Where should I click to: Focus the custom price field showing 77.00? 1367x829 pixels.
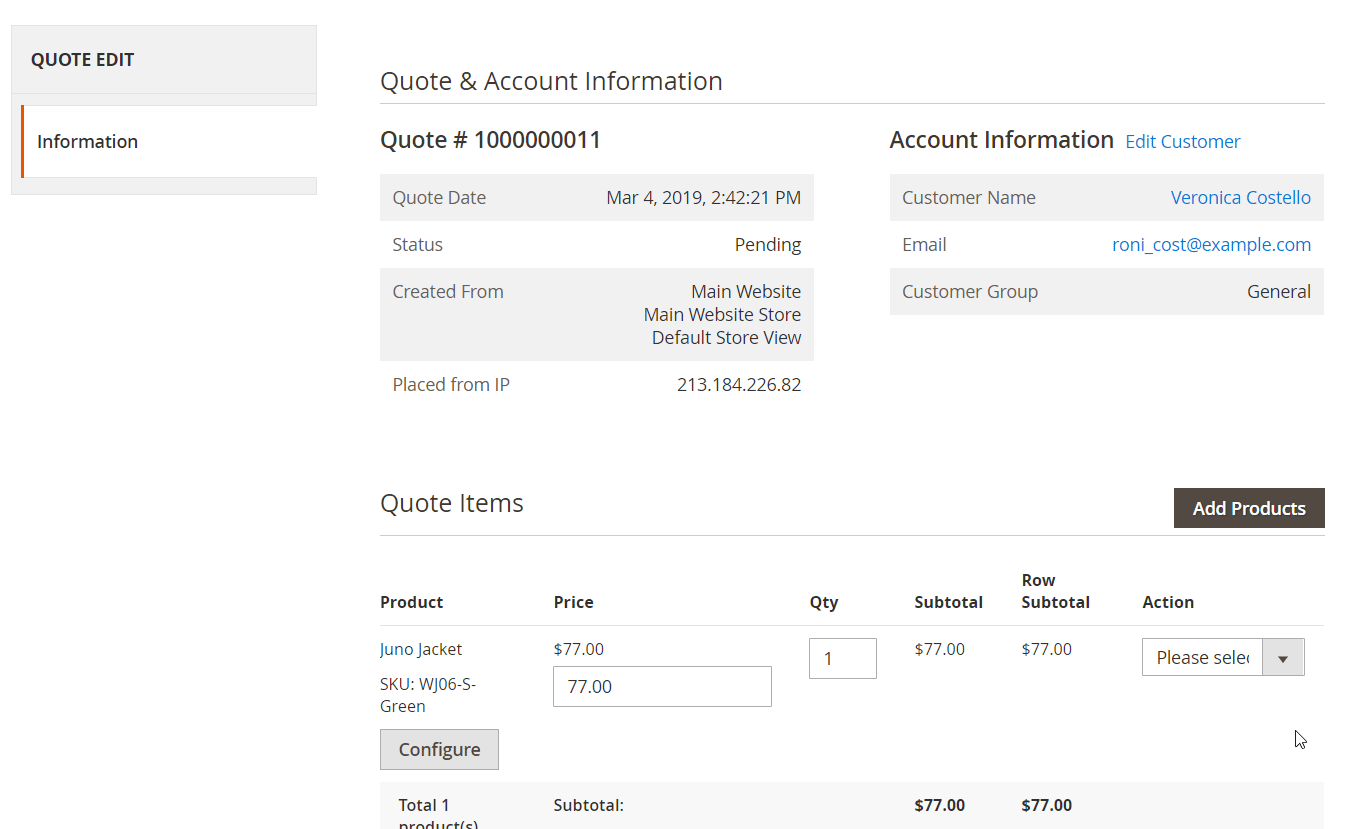coord(662,687)
